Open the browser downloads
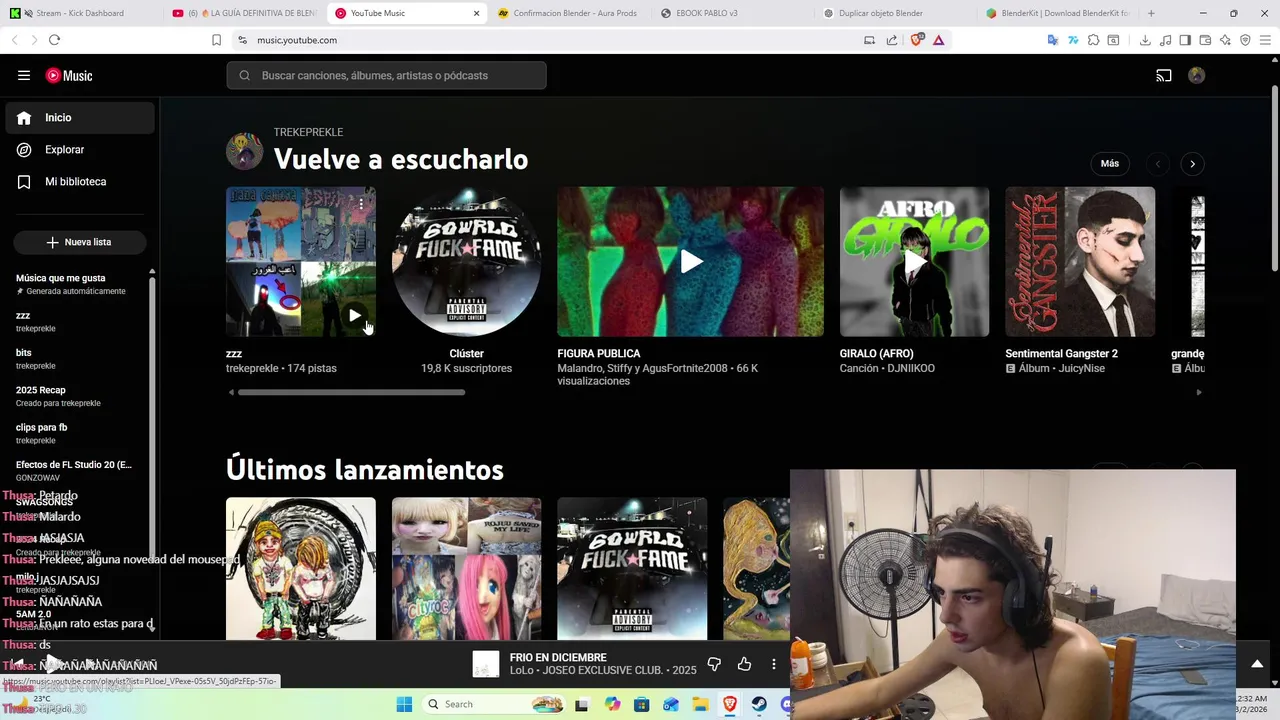The image size is (1280, 720). (1145, 40)
